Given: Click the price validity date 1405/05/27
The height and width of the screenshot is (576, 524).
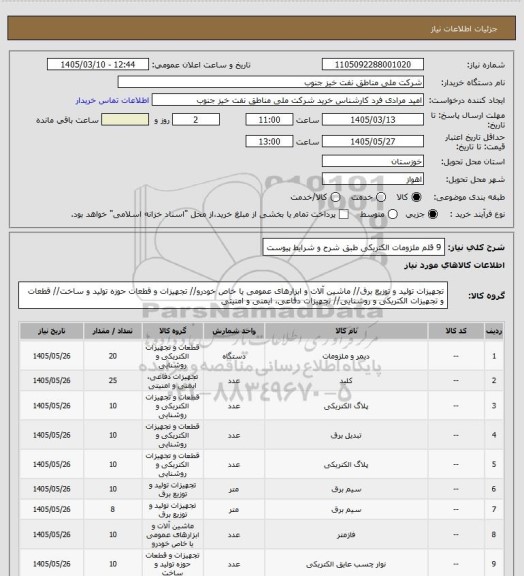Looking at the screenshot, I should (x=373, y=141).
